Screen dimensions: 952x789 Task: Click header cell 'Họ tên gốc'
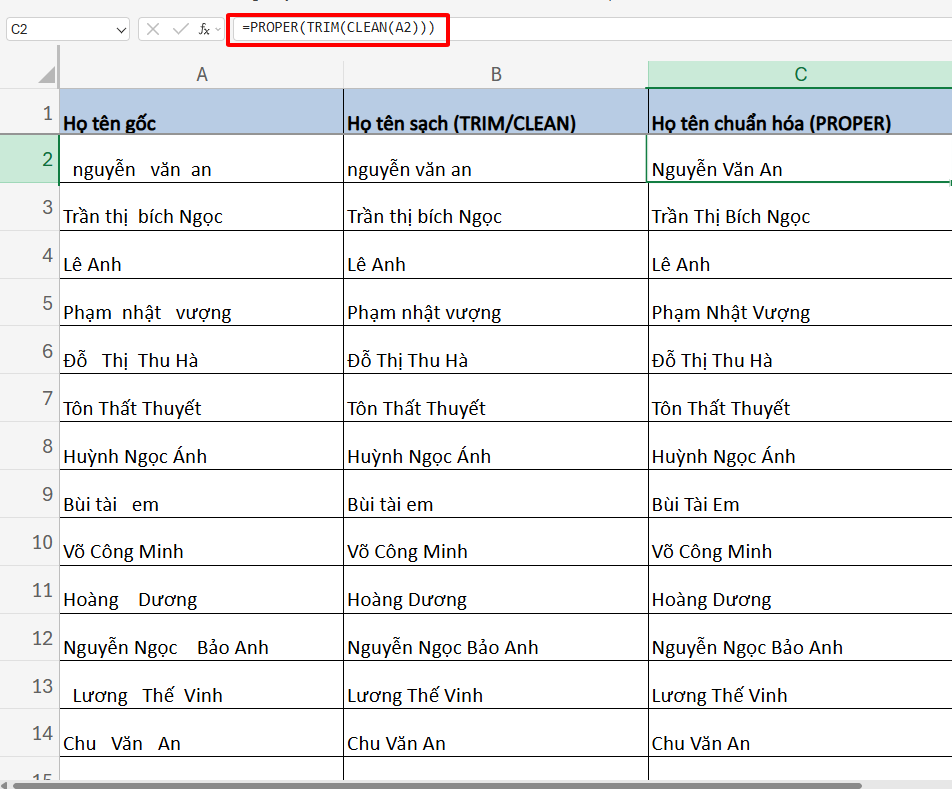pos(202,112)
